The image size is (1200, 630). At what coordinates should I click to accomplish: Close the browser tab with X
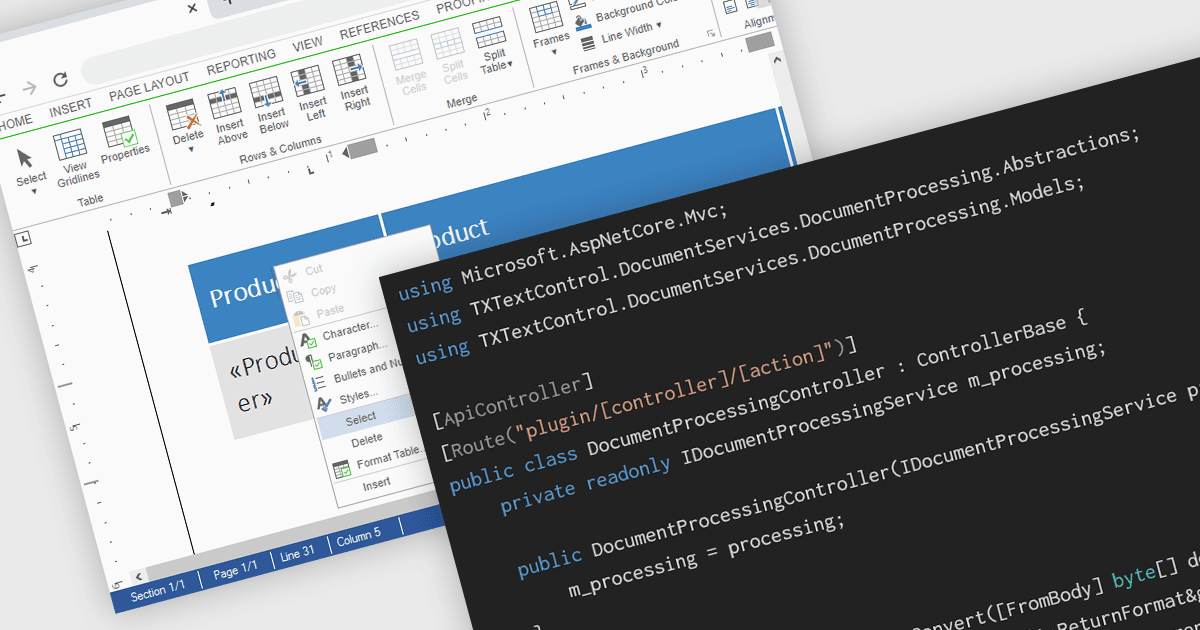click(x=192, y=7)
